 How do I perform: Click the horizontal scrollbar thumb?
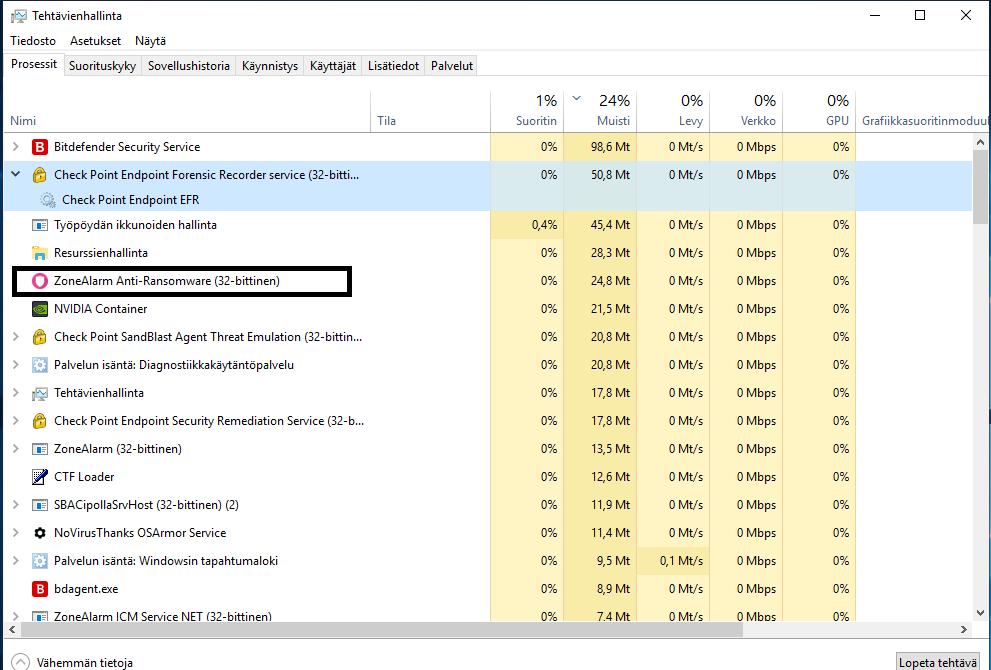click(x=382, y=630)
